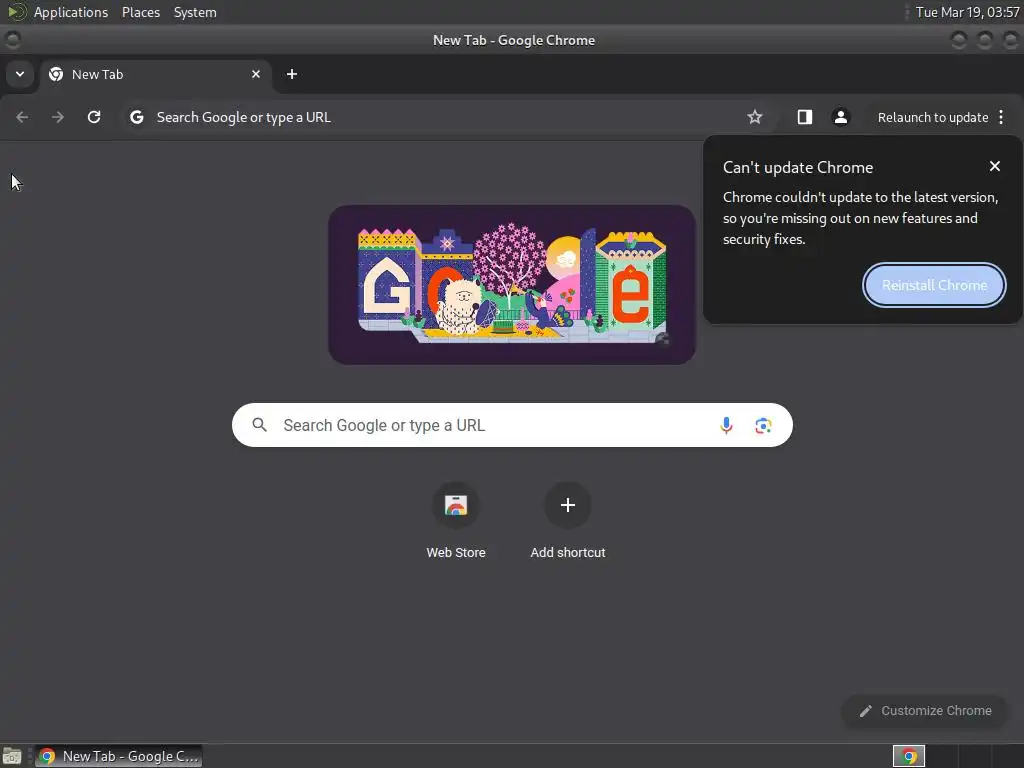Click the forward navigation arrow
The image size is (1024, 768).
(x=58, y=117)
